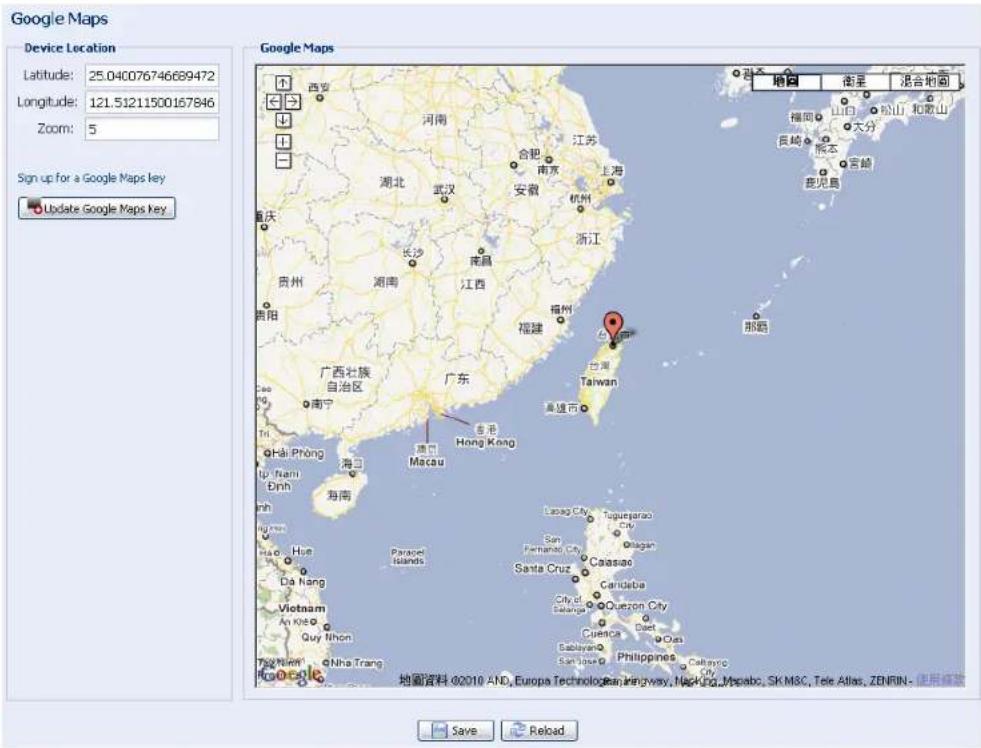This screenshot has height=748, width=981.
Task: Click the Tuguegarao City label
Action: click(628, 520)
